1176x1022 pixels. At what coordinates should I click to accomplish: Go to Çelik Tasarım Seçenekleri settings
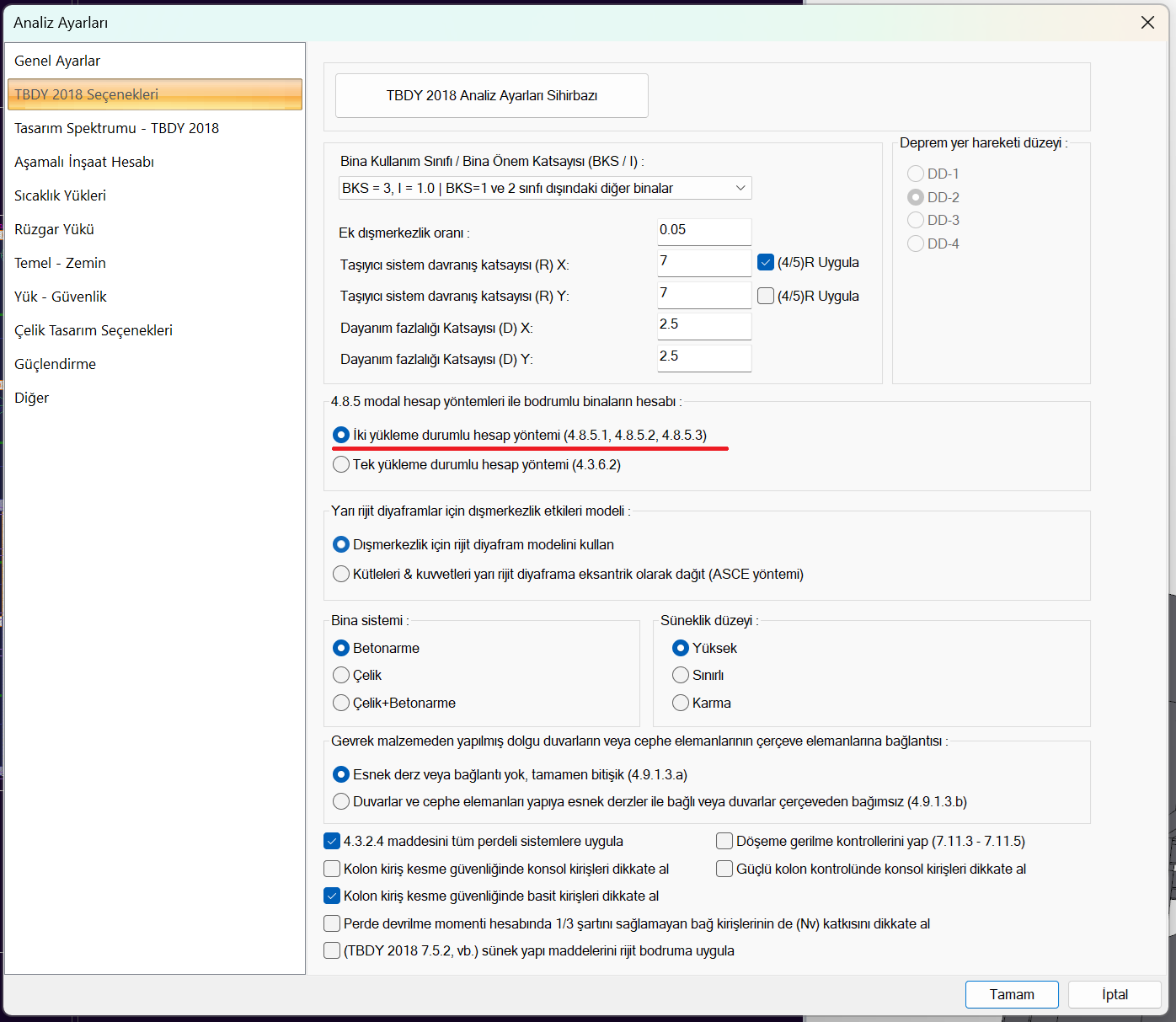coord(94,330)
